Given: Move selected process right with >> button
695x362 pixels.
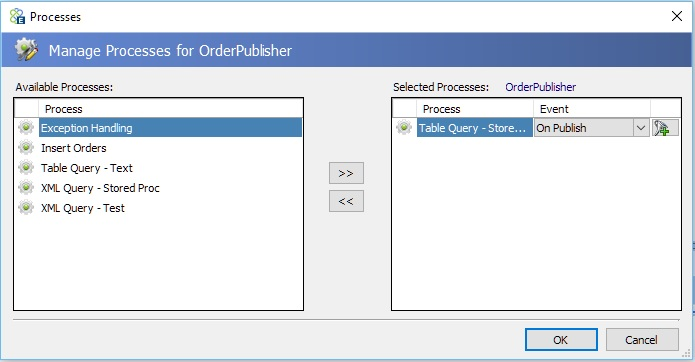Looking at the screenshot, I should coord(346,173).
